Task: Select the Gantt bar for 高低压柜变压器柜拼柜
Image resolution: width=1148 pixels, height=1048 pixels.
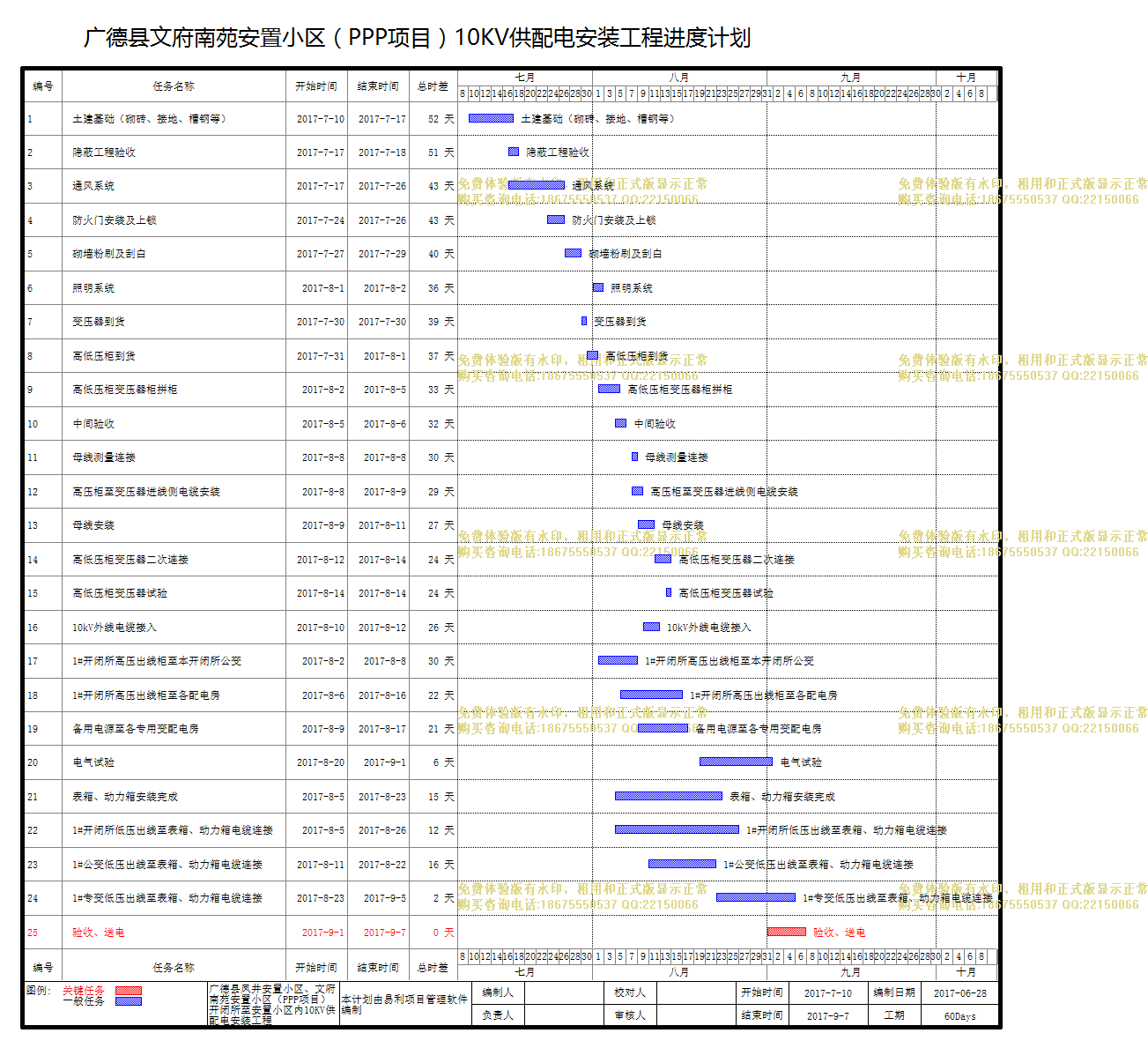Action: (610, 389)
